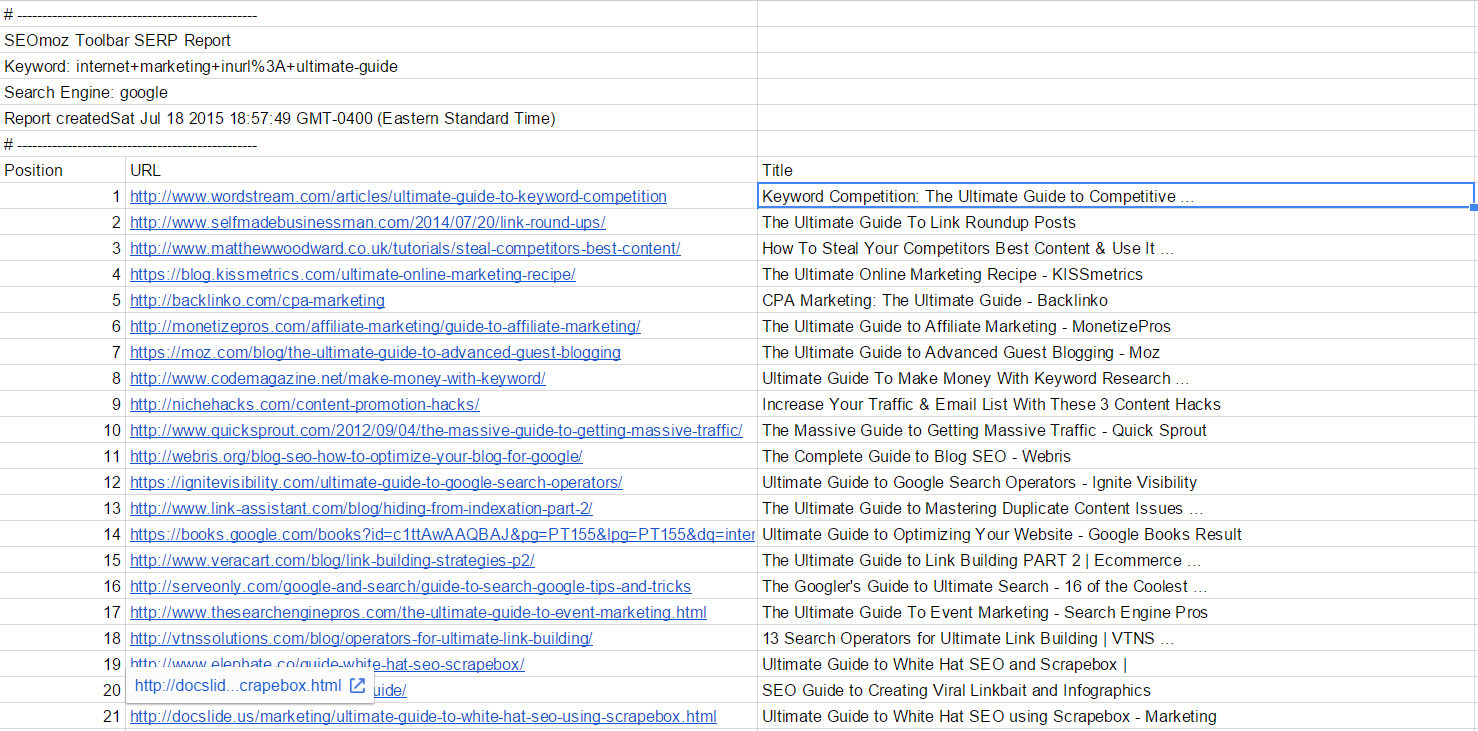
Task: Select title 'The Complete Guide to Blog SEO - Webris'
Action: point(1117,456)
